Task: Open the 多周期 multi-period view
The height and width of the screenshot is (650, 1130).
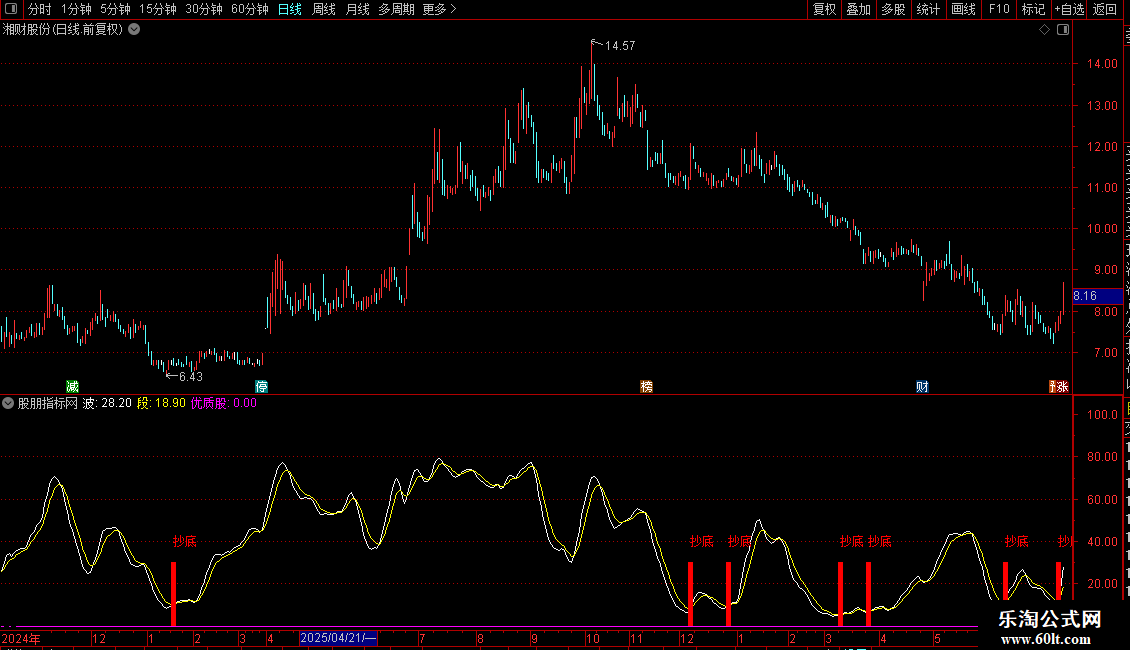Action: [396, 9]
